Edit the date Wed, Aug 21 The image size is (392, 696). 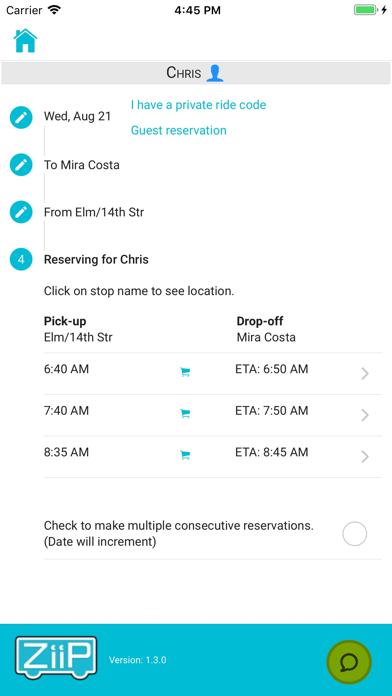(21, 118)
